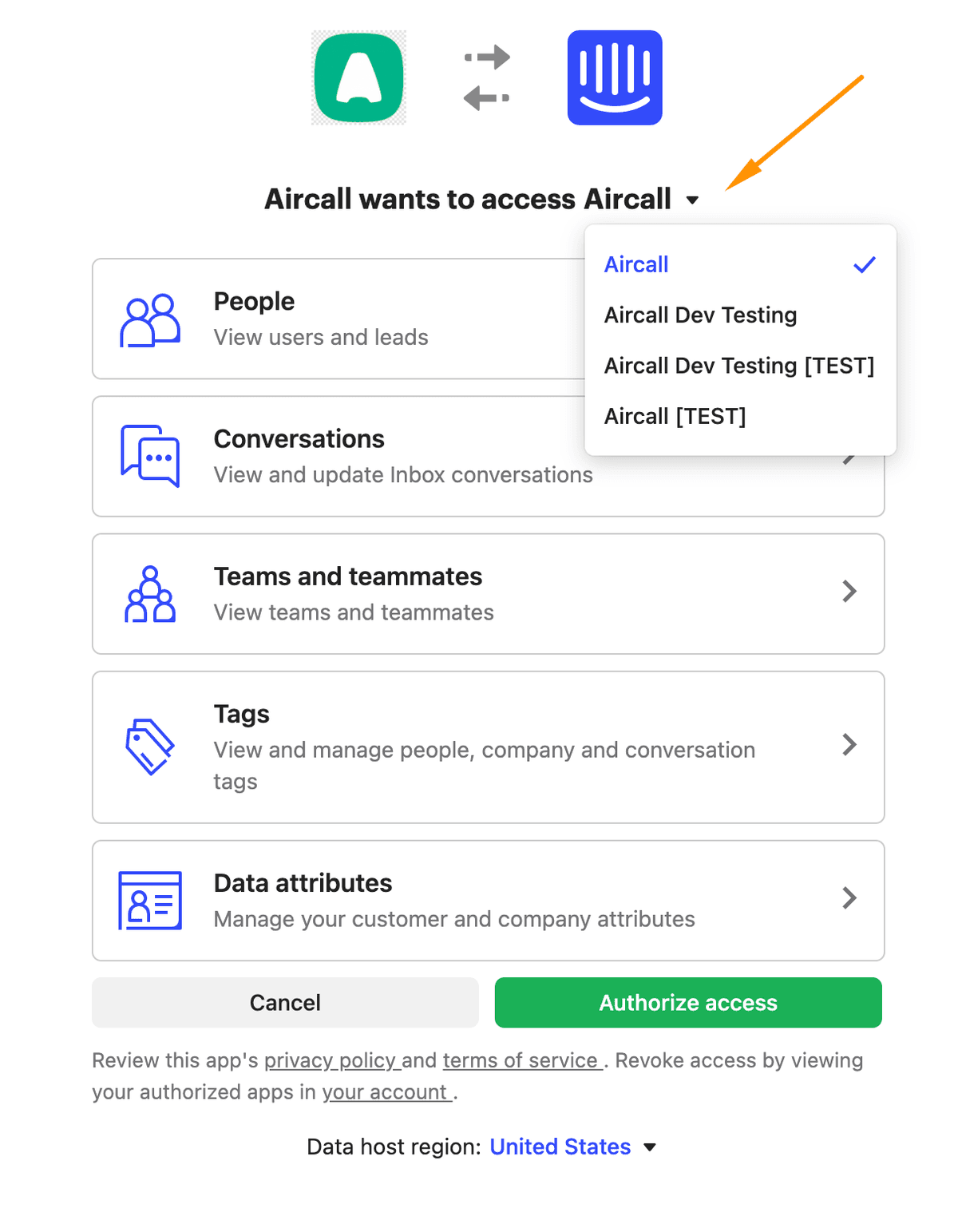This screenshot has width=958, height=1232.
Task: Toggle the workspace dropdown arrow beside the heading
Action: pyautogui.click(x=692, y=200)
